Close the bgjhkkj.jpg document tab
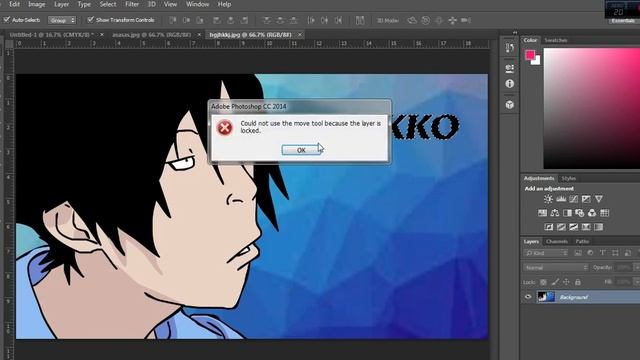The height and width of the screenshot is (360, 640). (300, 35)
